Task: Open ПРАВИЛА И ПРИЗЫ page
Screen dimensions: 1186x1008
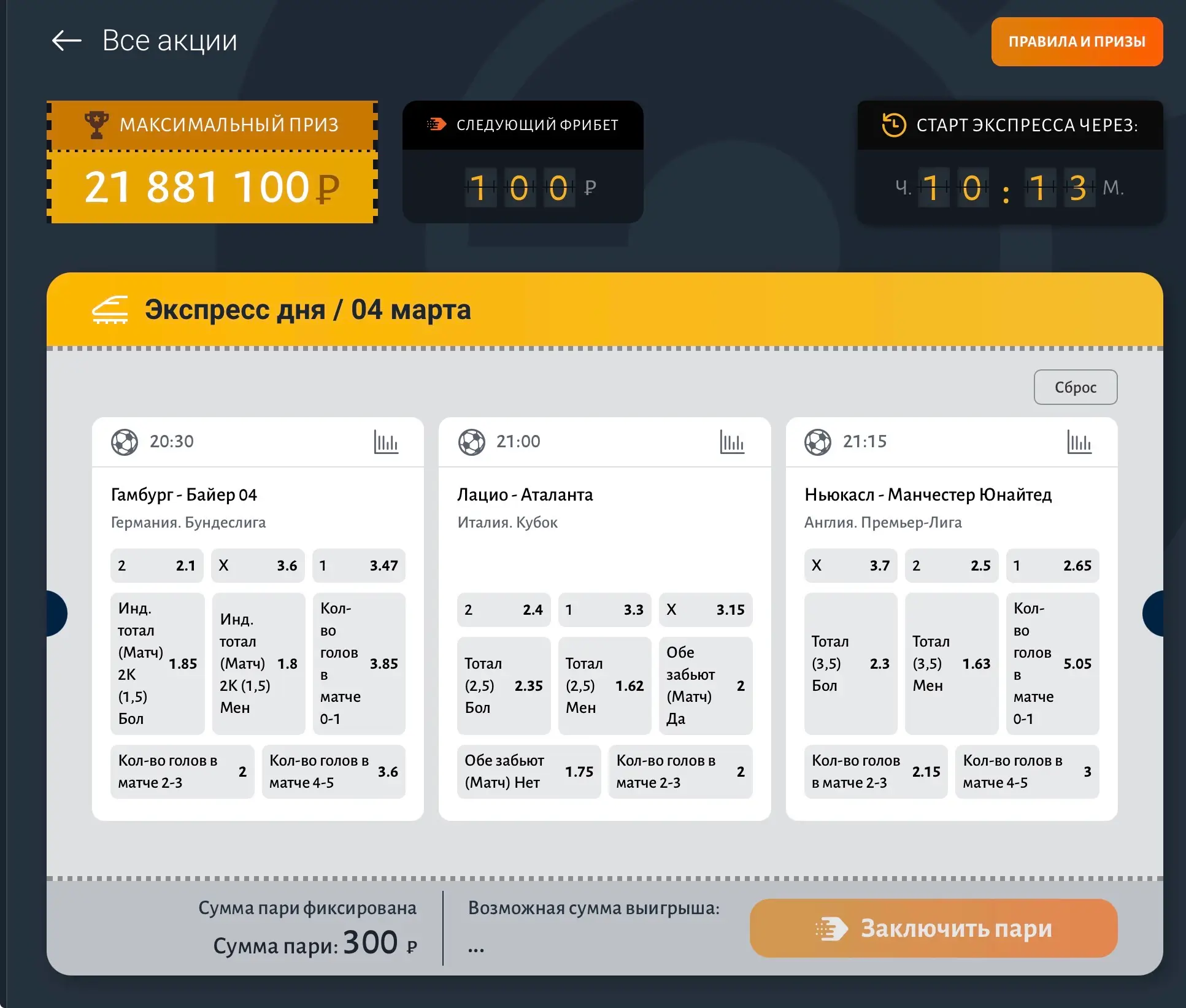Action: click(1077, 42)
